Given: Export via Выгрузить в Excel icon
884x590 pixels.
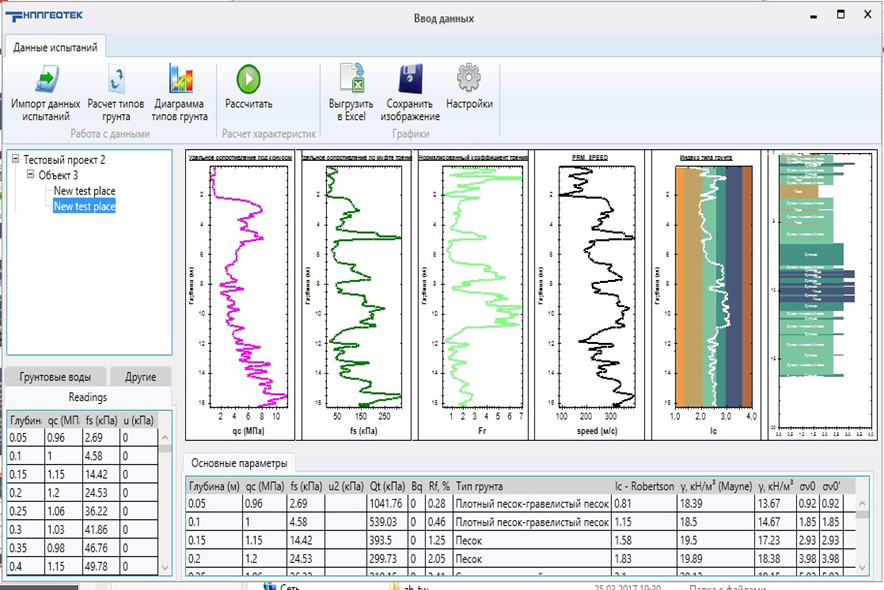Looking at the screenshot, I should point(351,79).
